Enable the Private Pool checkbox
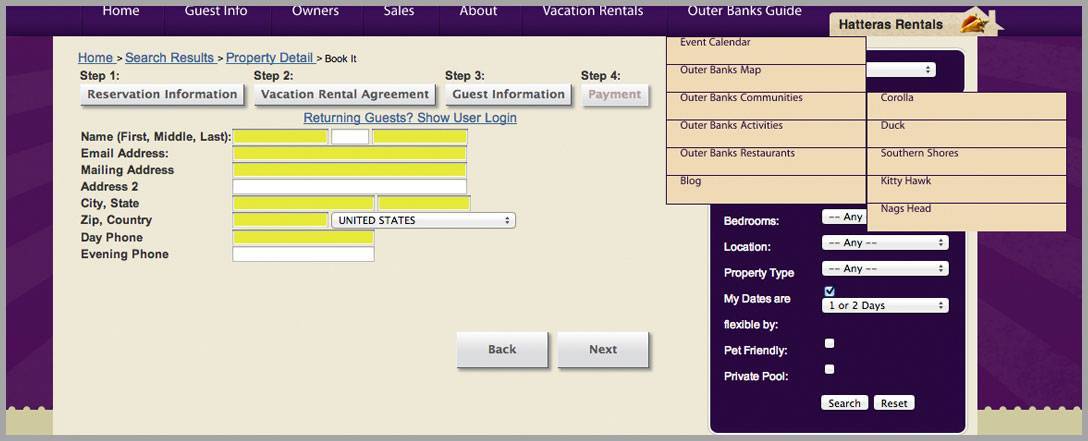The height and width of the screenshot is (441, 1088). click(829, 369)
